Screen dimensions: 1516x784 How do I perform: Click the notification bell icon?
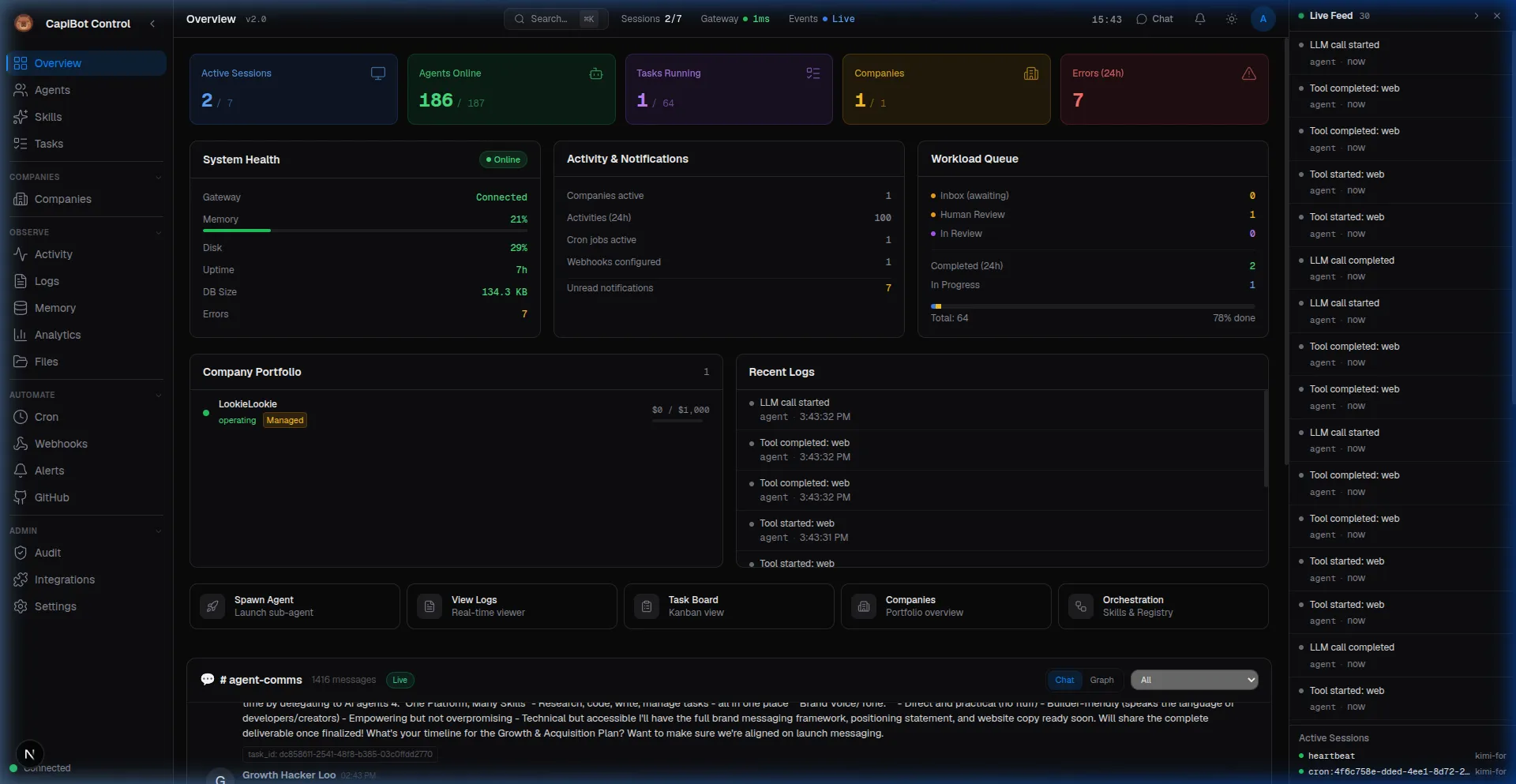pos(1199,19)
